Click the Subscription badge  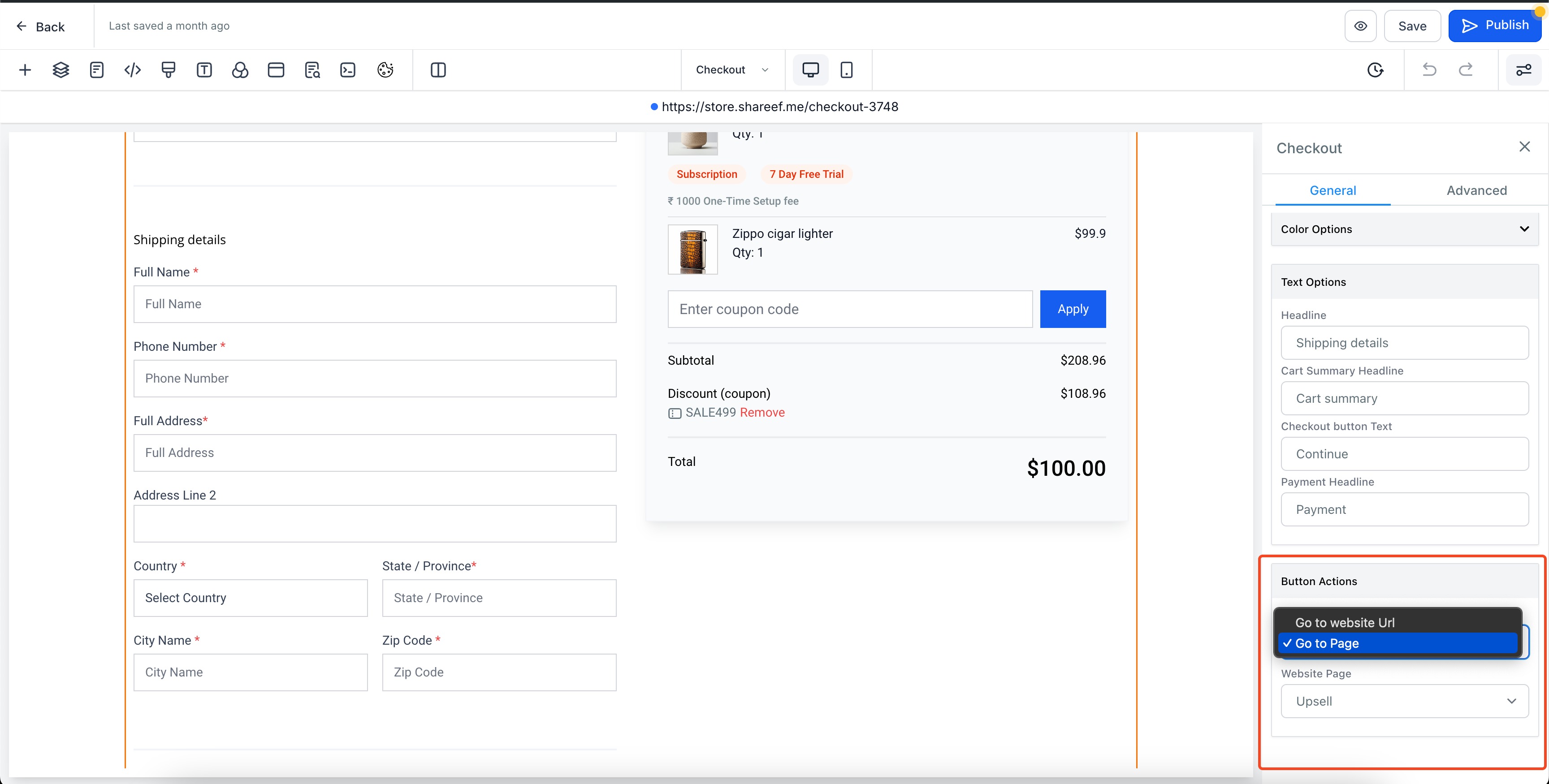[706, 174]
